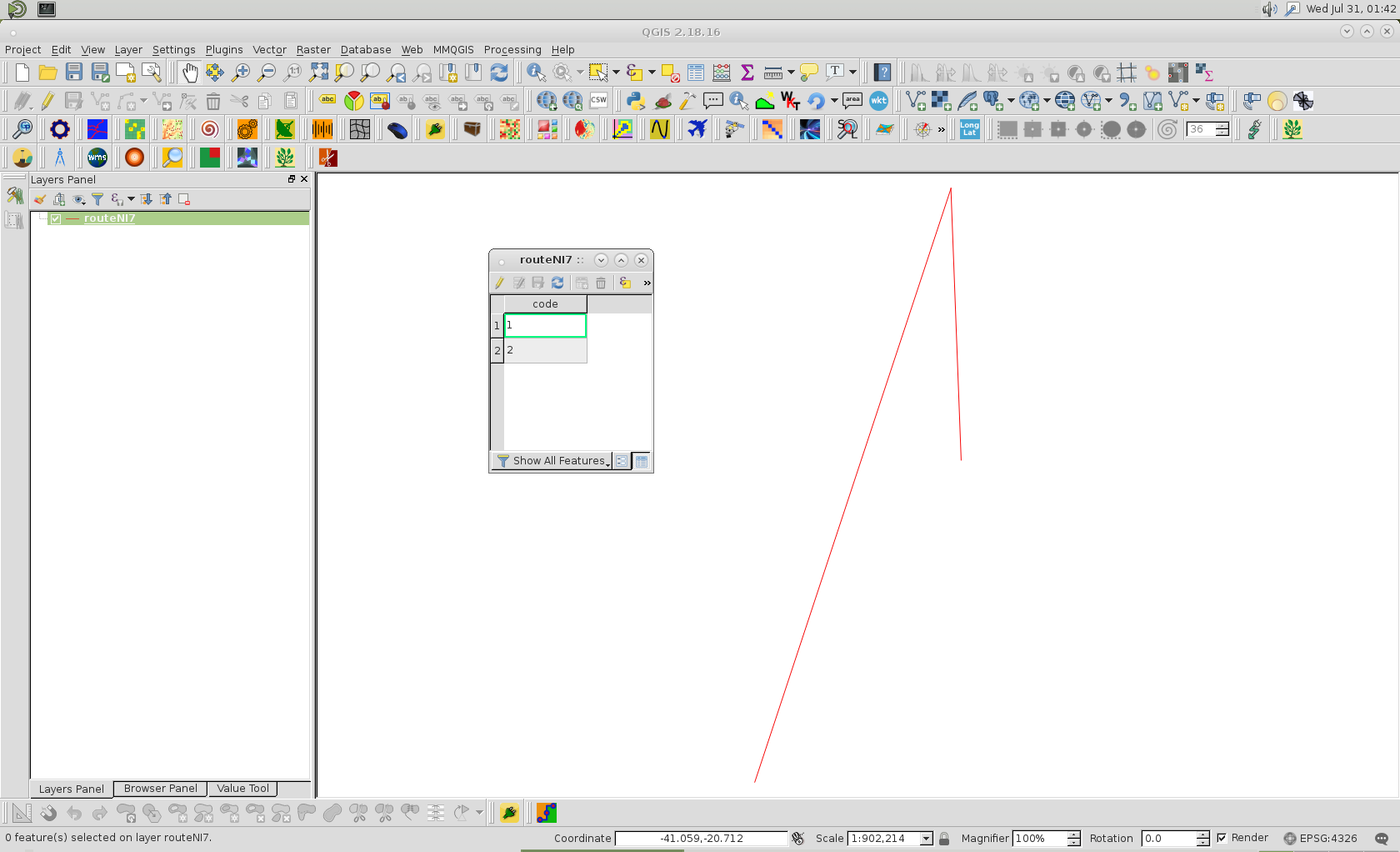Click the wms globe plugin icon

pyautogui.click(x=97, y=158)
